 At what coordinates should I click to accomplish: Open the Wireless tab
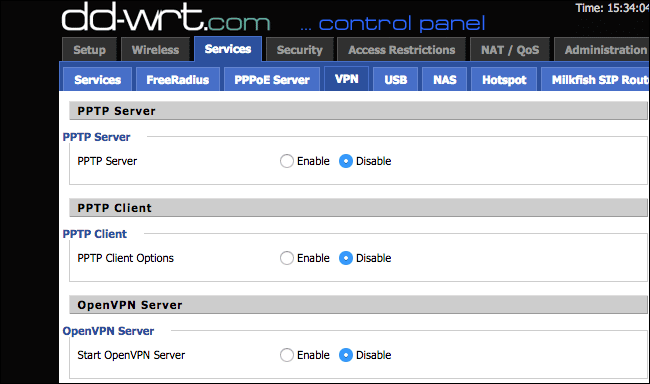155,50
